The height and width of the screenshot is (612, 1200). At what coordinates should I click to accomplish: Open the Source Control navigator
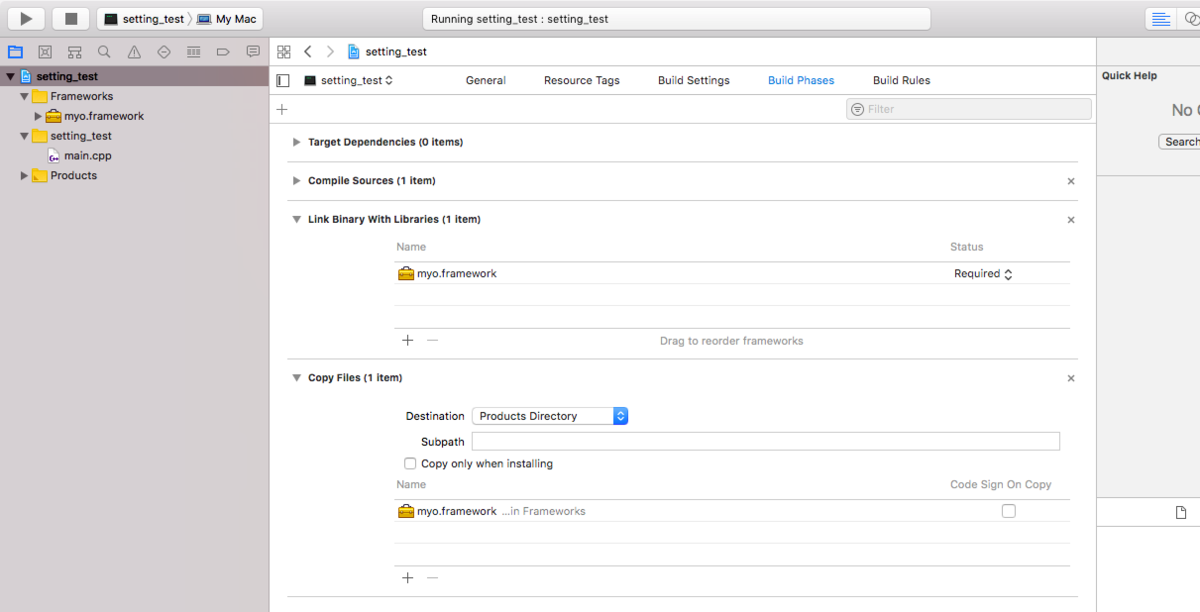point(45,52)
